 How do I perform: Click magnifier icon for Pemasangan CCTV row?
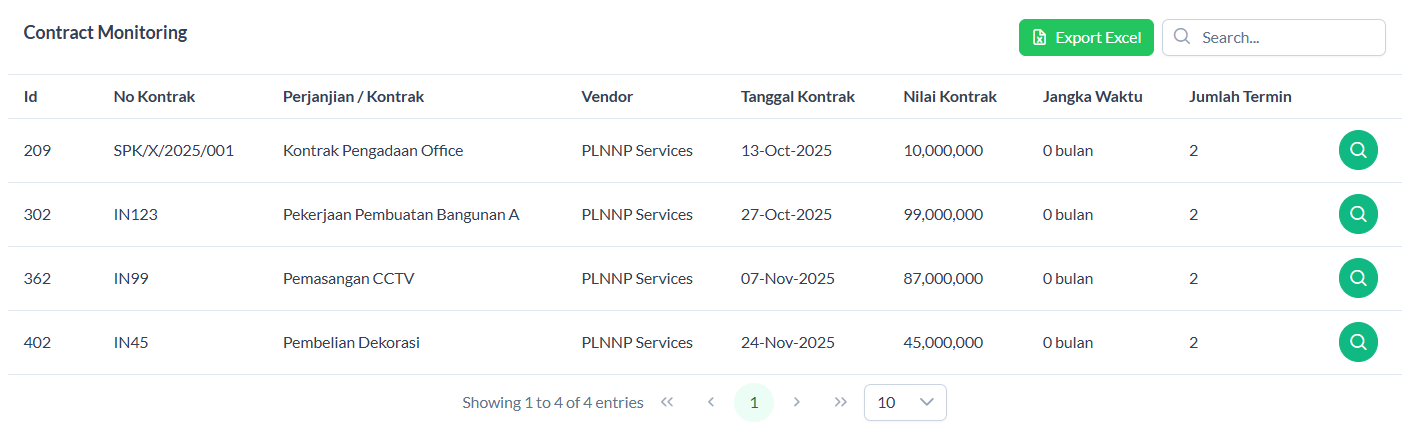coord(1358,278)
